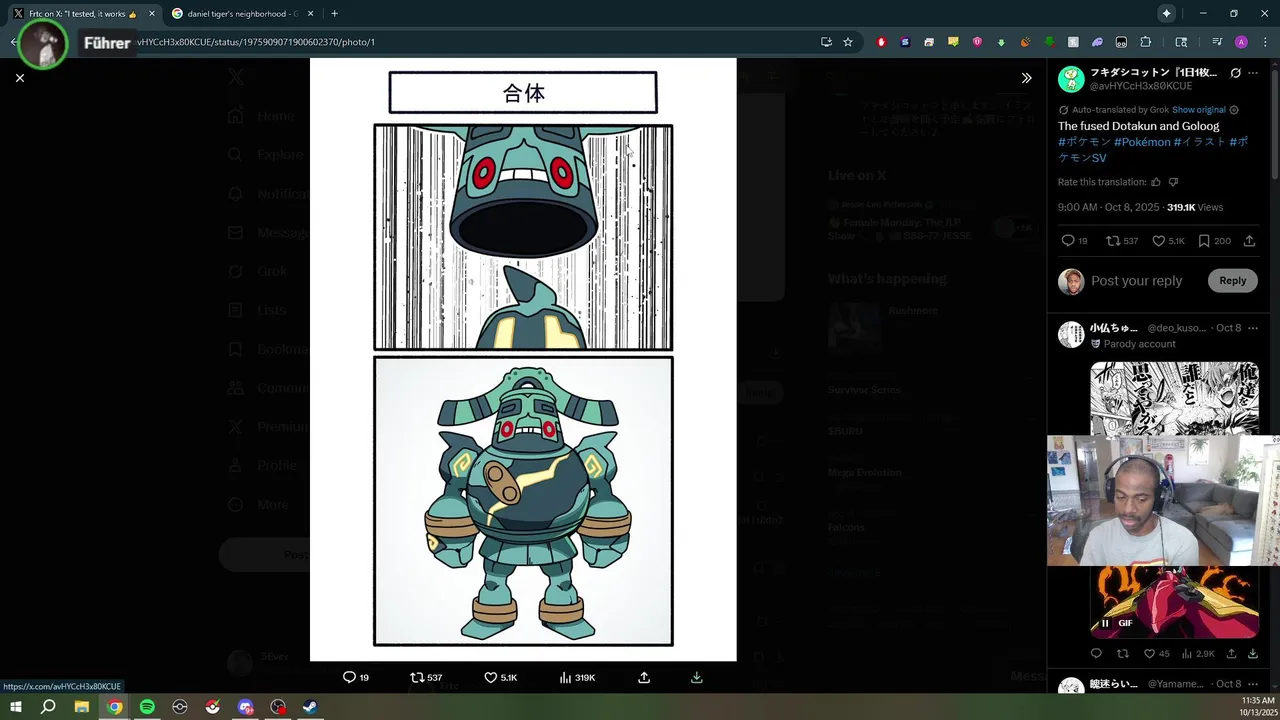
Task: Focus the Post your reply field
Action: click(1137, 281)
